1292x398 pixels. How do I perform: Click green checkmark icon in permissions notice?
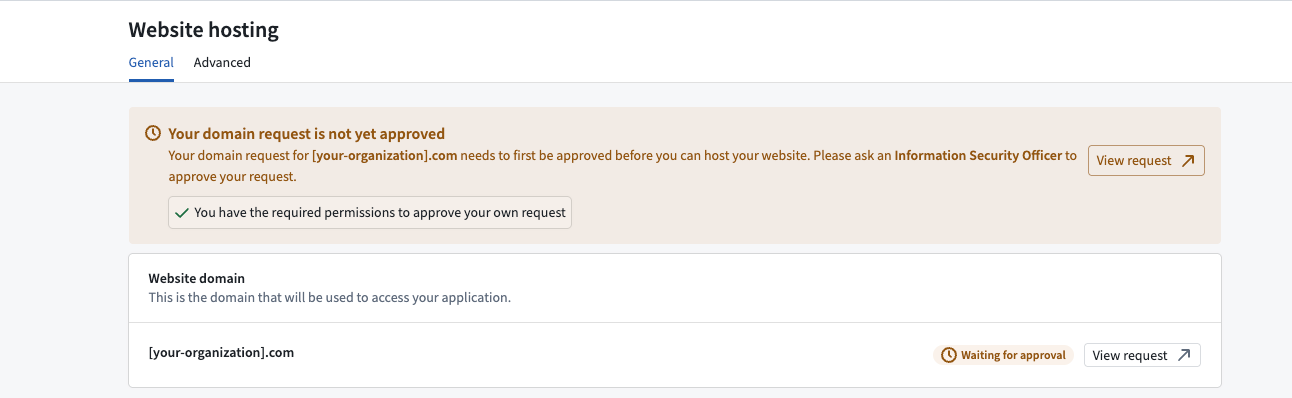click(x=181, y=212)
